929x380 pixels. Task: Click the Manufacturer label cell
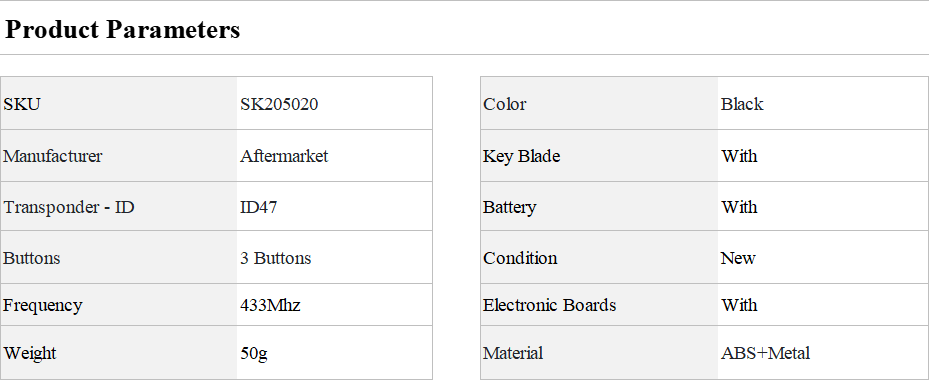pos(118,156)
